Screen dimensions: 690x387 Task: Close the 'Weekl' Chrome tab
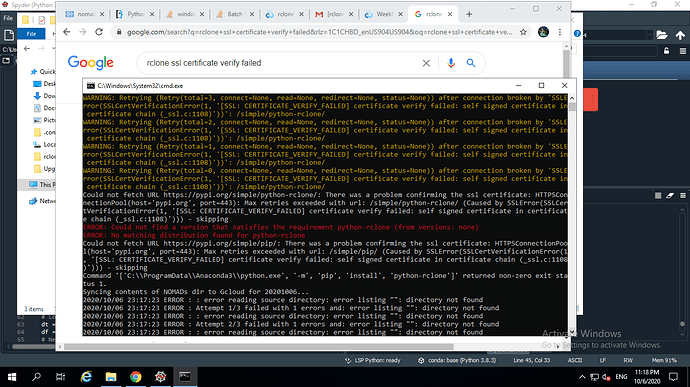click(x=400, y=14)
